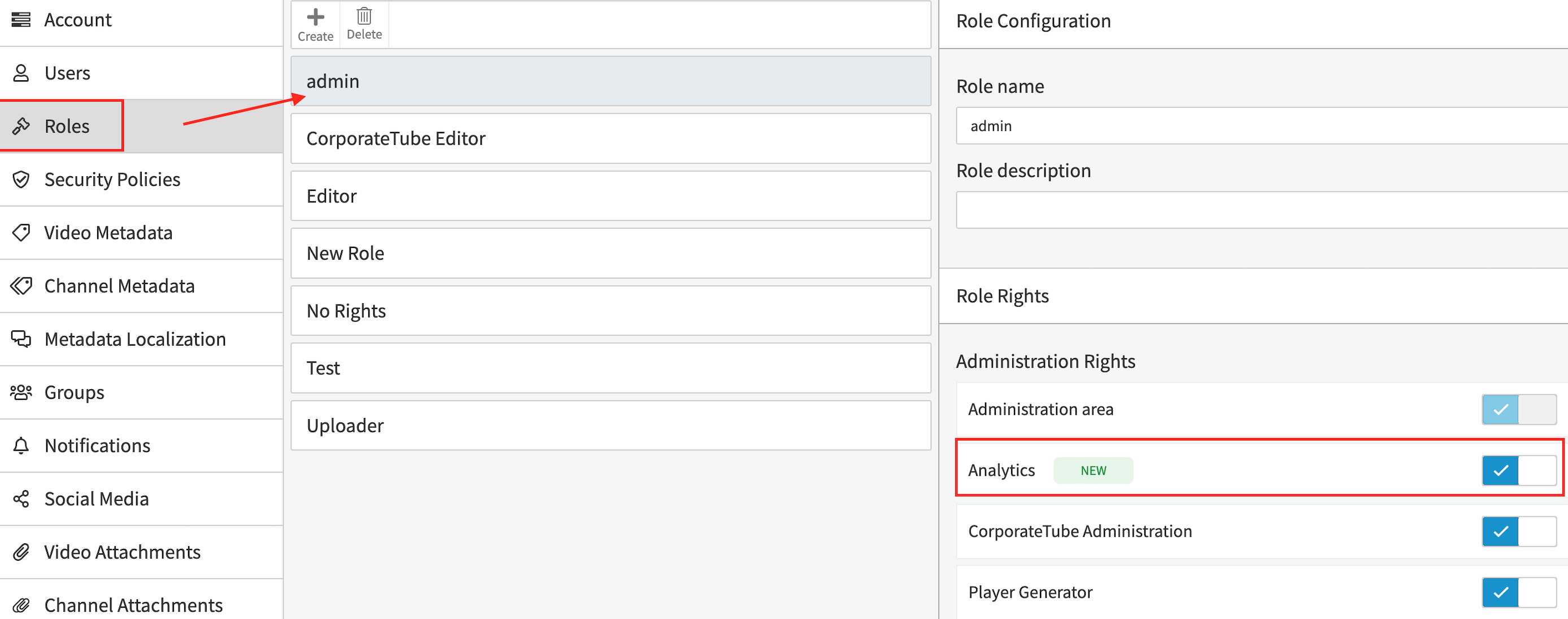The image size is (1568, 619).
Task: Open the Users section
Action: tap(141, 73)
